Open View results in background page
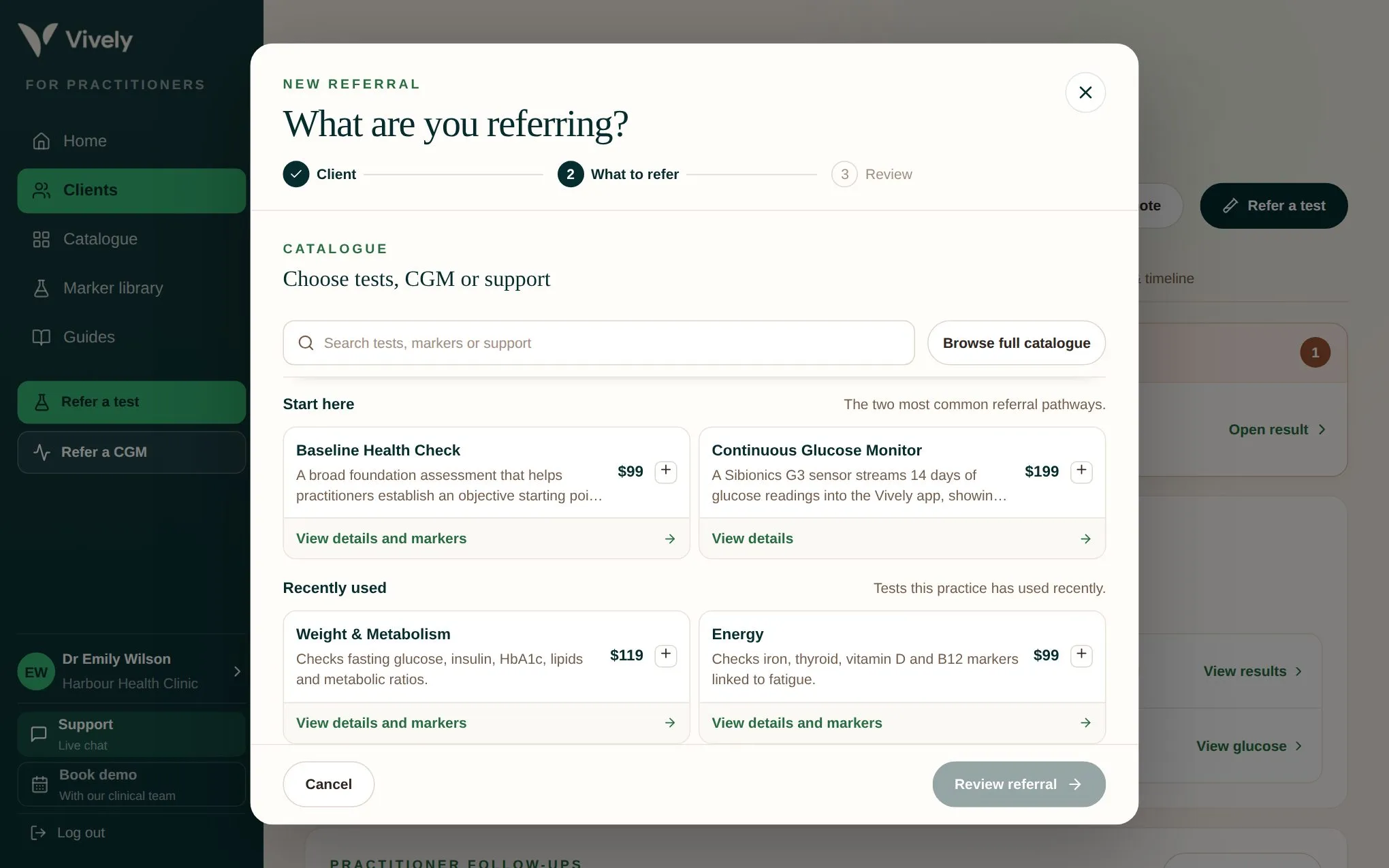This screenshot has width=1389, height=868. pyautogui.click(x=1253, y=671)
